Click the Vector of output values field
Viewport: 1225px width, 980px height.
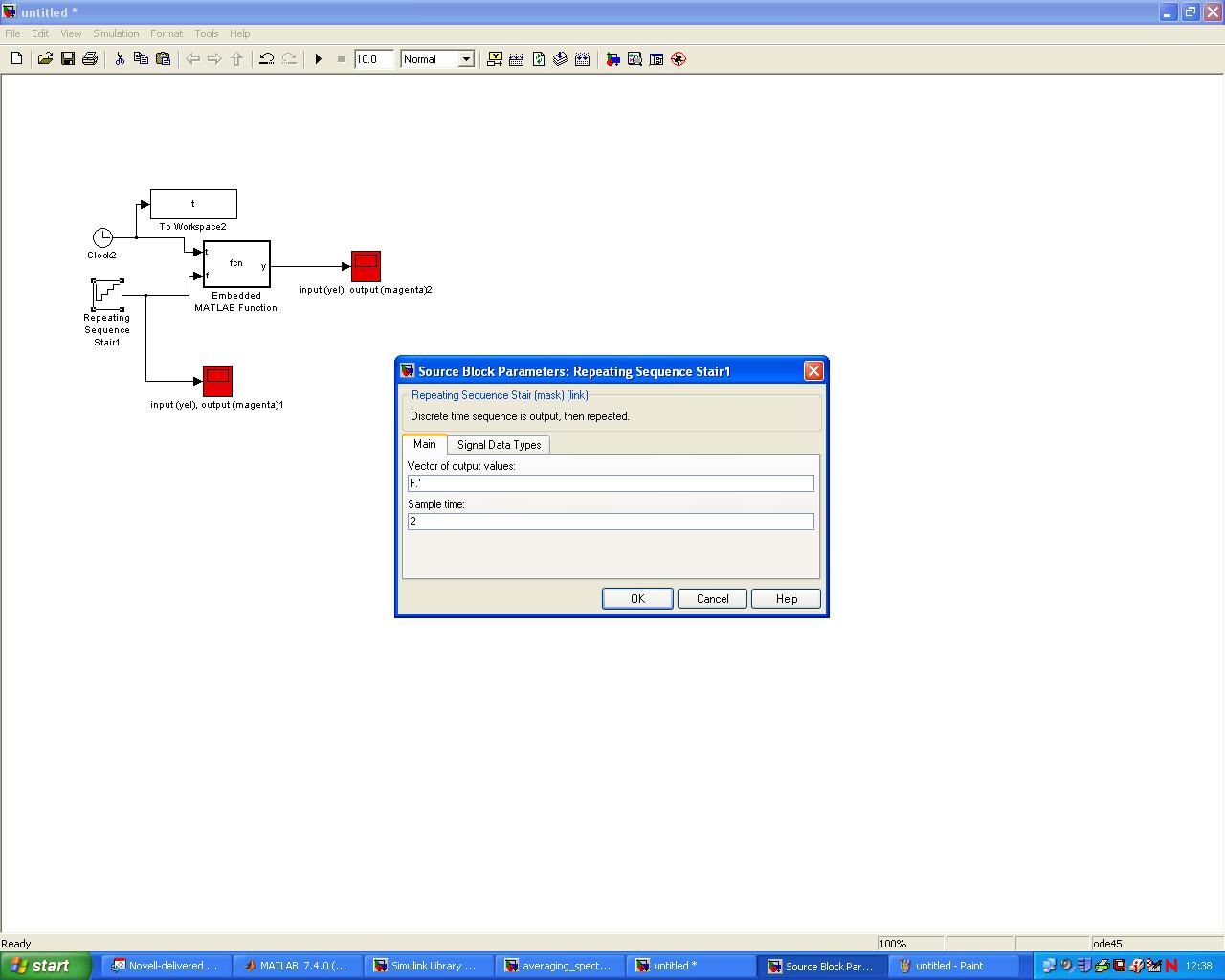611,483
